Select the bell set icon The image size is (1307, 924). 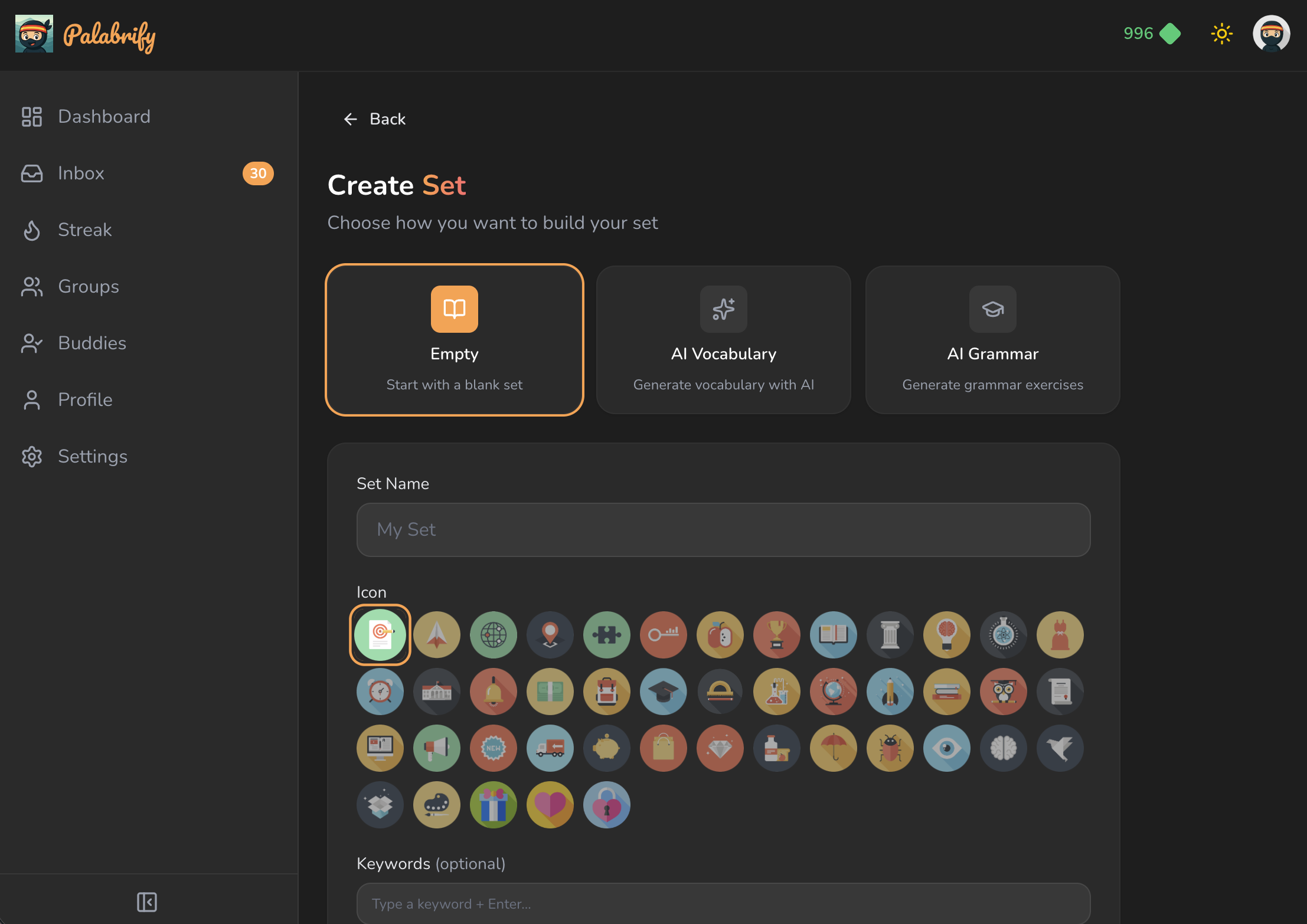pos(494,692)
